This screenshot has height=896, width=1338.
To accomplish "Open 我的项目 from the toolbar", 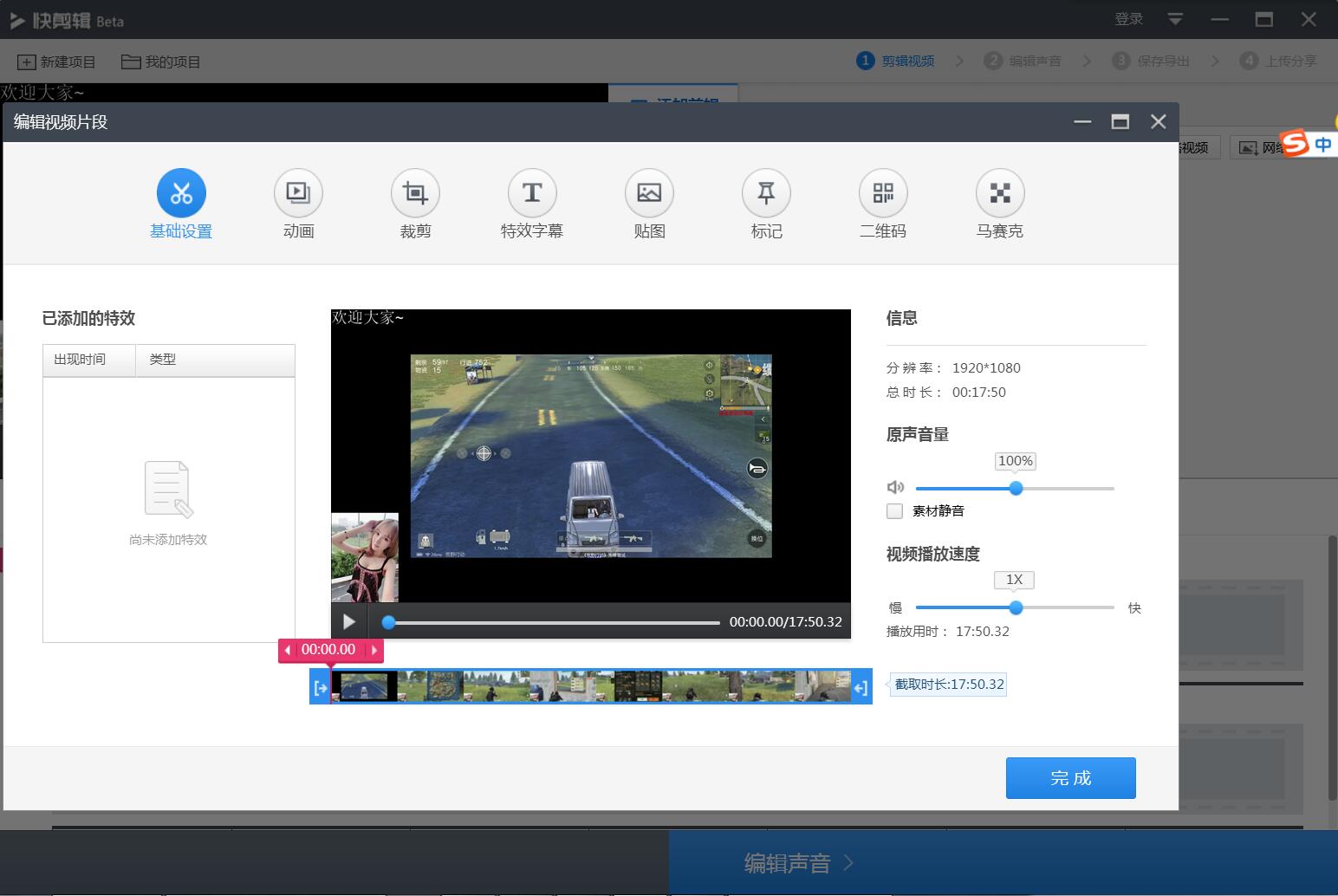I will [161, 62].
